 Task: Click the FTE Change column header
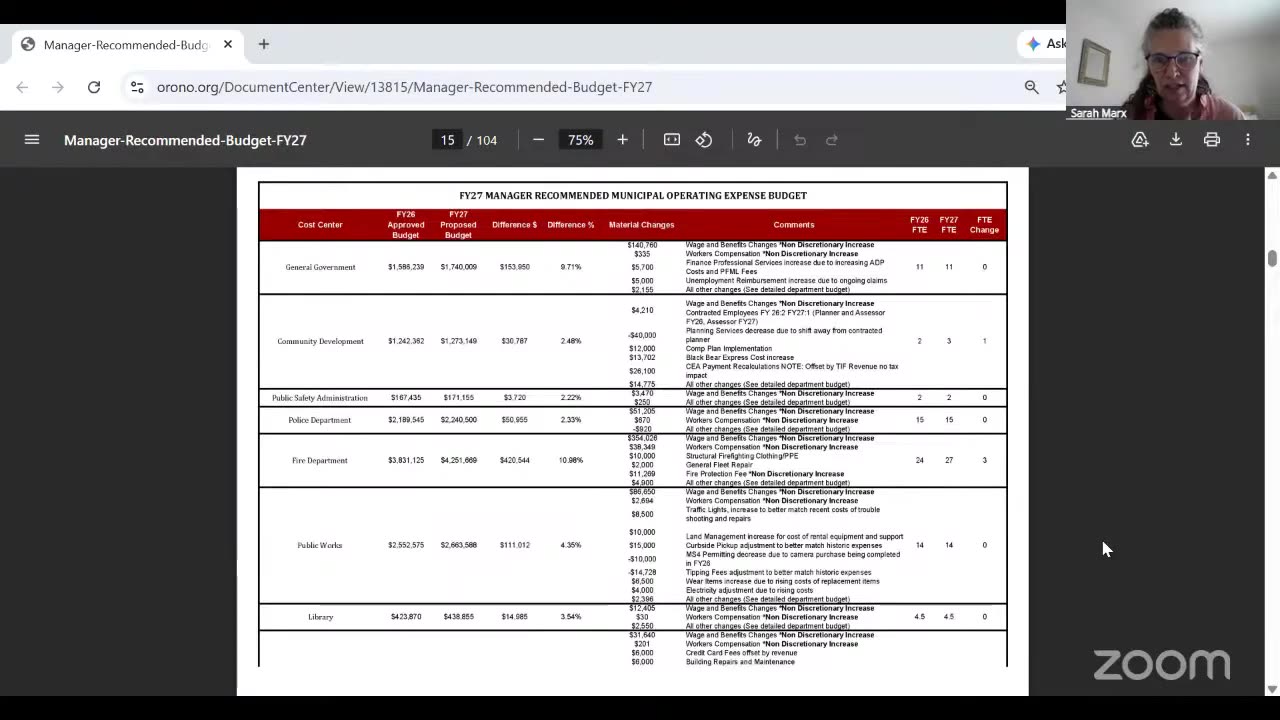[984, 225]
